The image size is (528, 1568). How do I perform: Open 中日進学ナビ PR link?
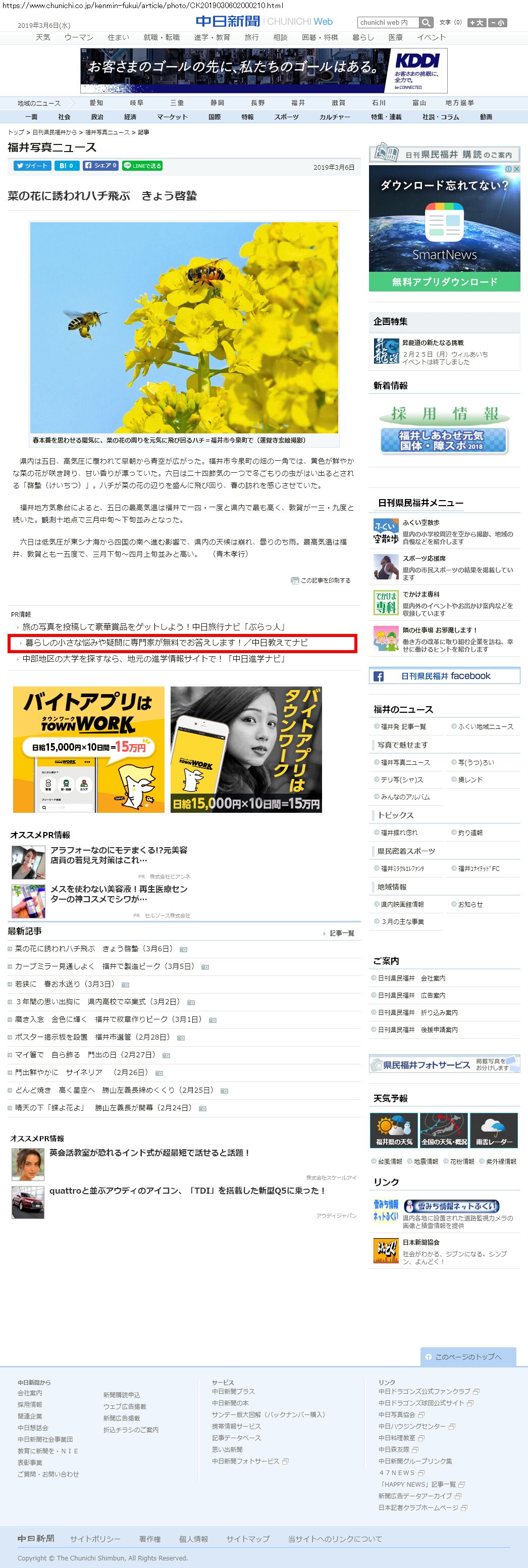point(153,659)
